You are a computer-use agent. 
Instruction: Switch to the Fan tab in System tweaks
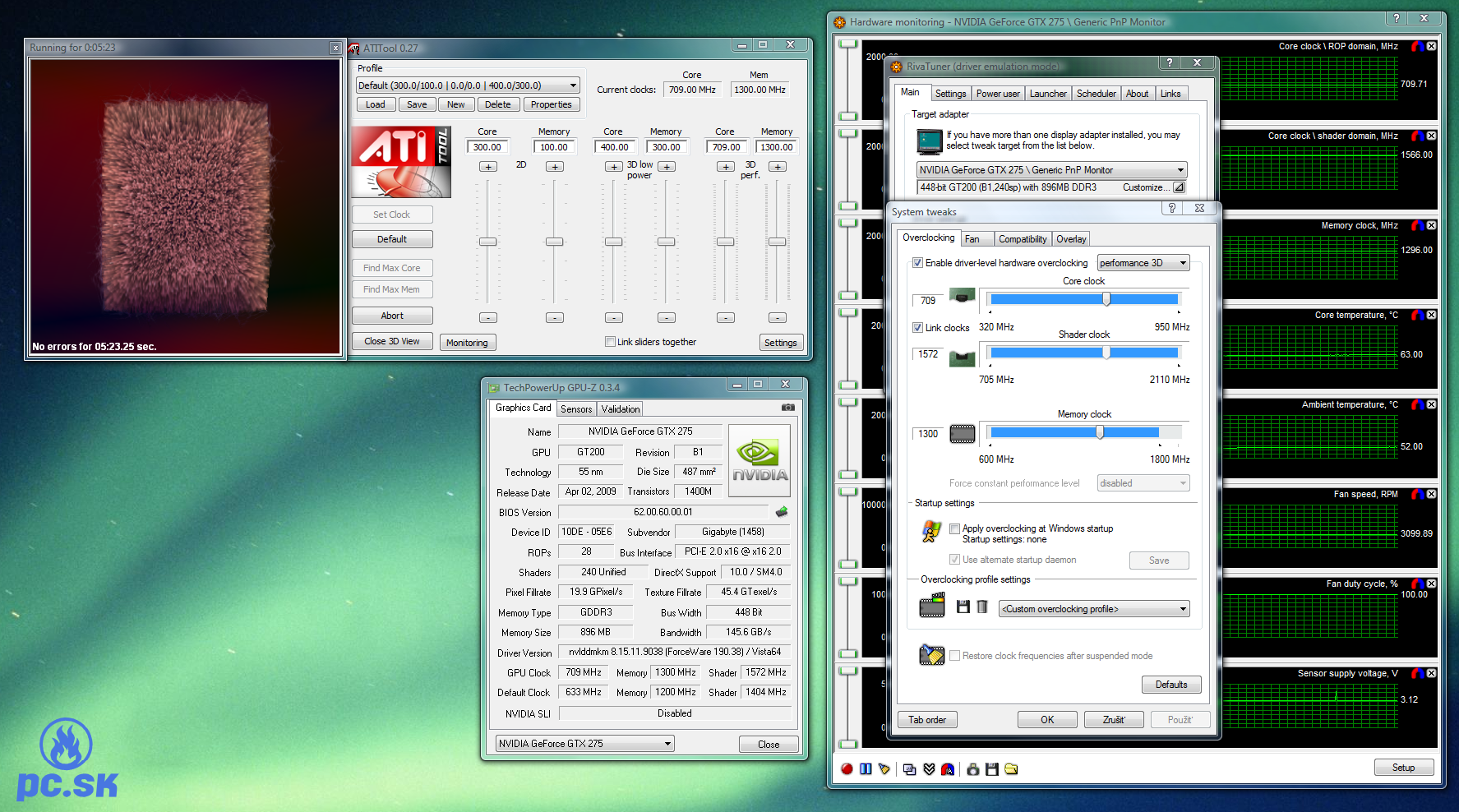[x=976, y=239]
